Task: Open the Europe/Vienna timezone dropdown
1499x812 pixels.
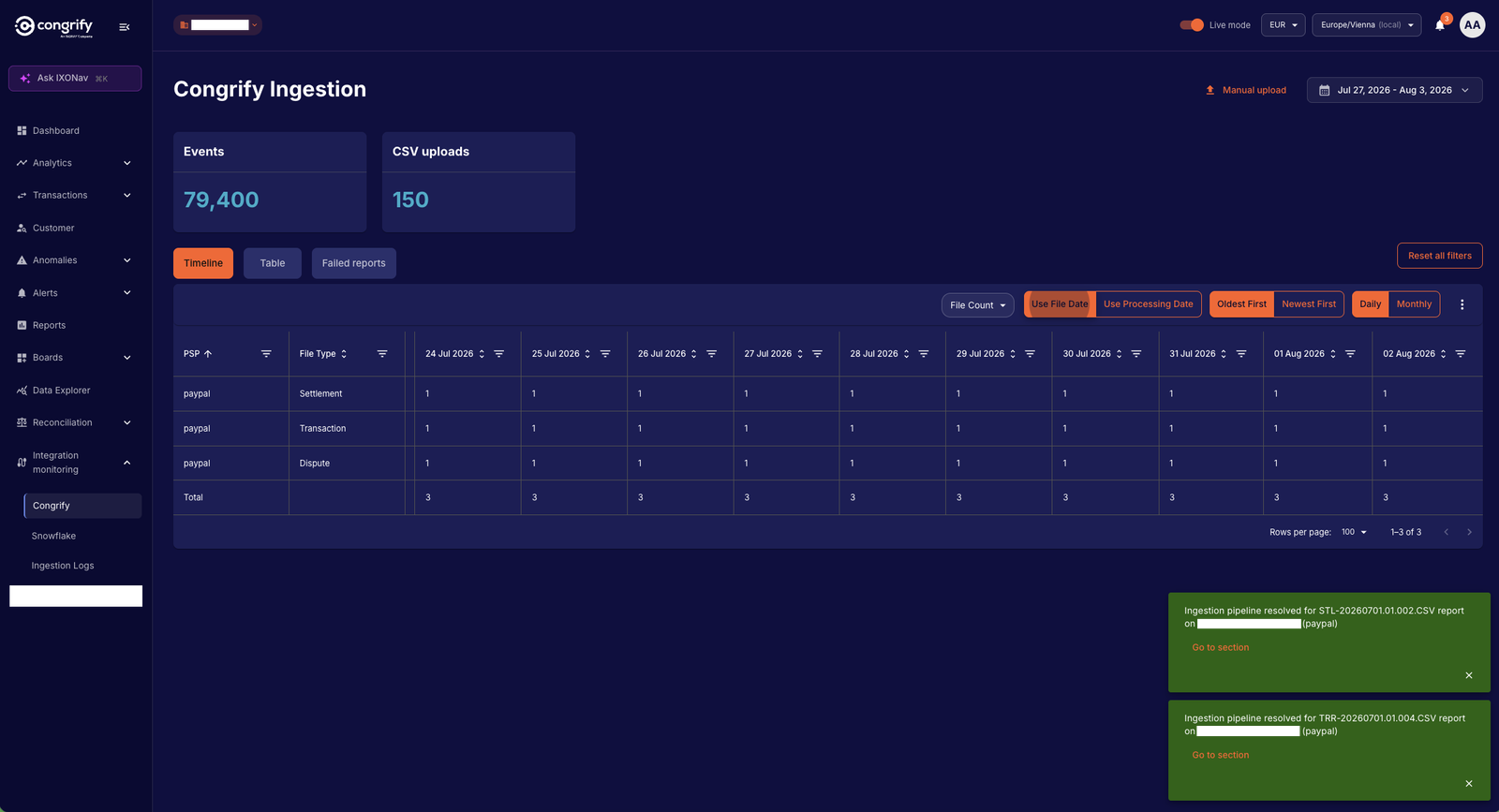Action: 1367,25
